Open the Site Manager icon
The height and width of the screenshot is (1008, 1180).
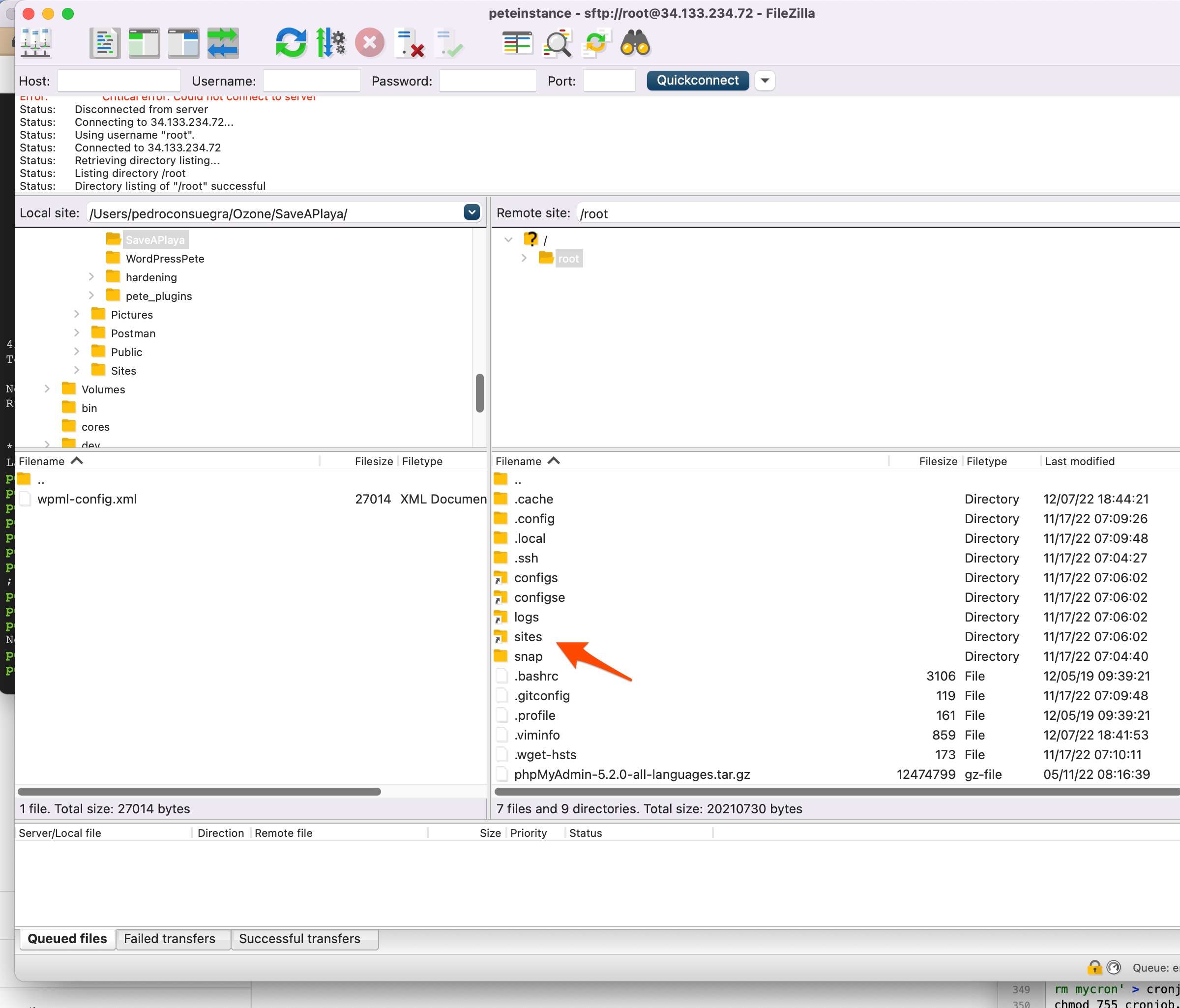coord(36,43)
